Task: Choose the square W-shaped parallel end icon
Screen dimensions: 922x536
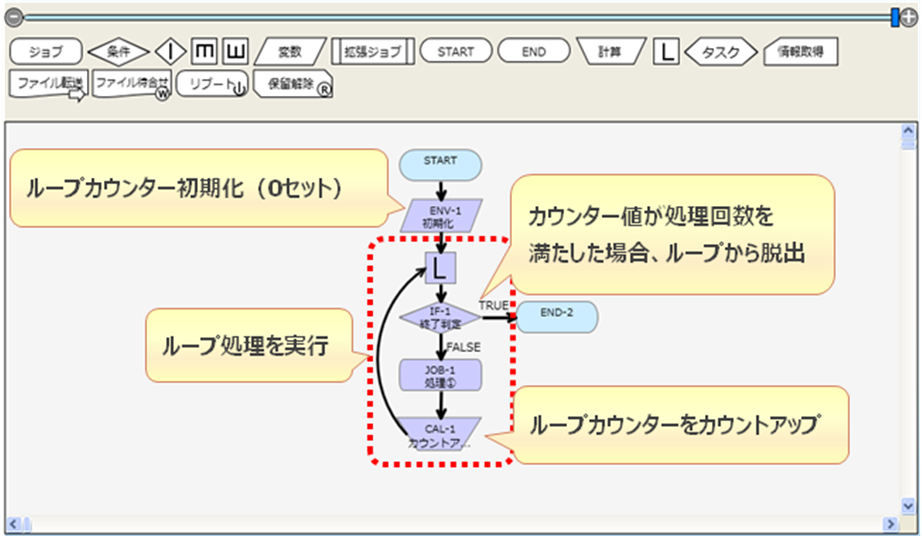Action: point(235,52)
